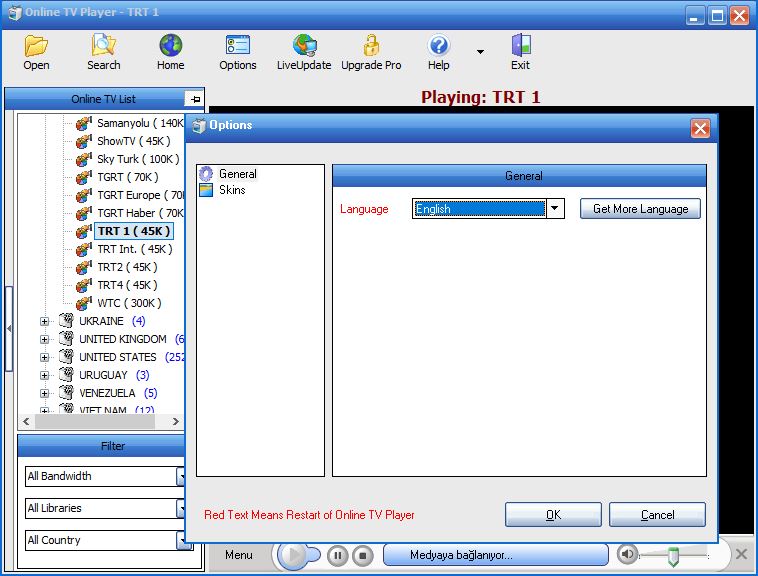Viewport: 758px width, 576px height.
Task: Expand the UNITED STATES country node
Action: pos(44,357)
